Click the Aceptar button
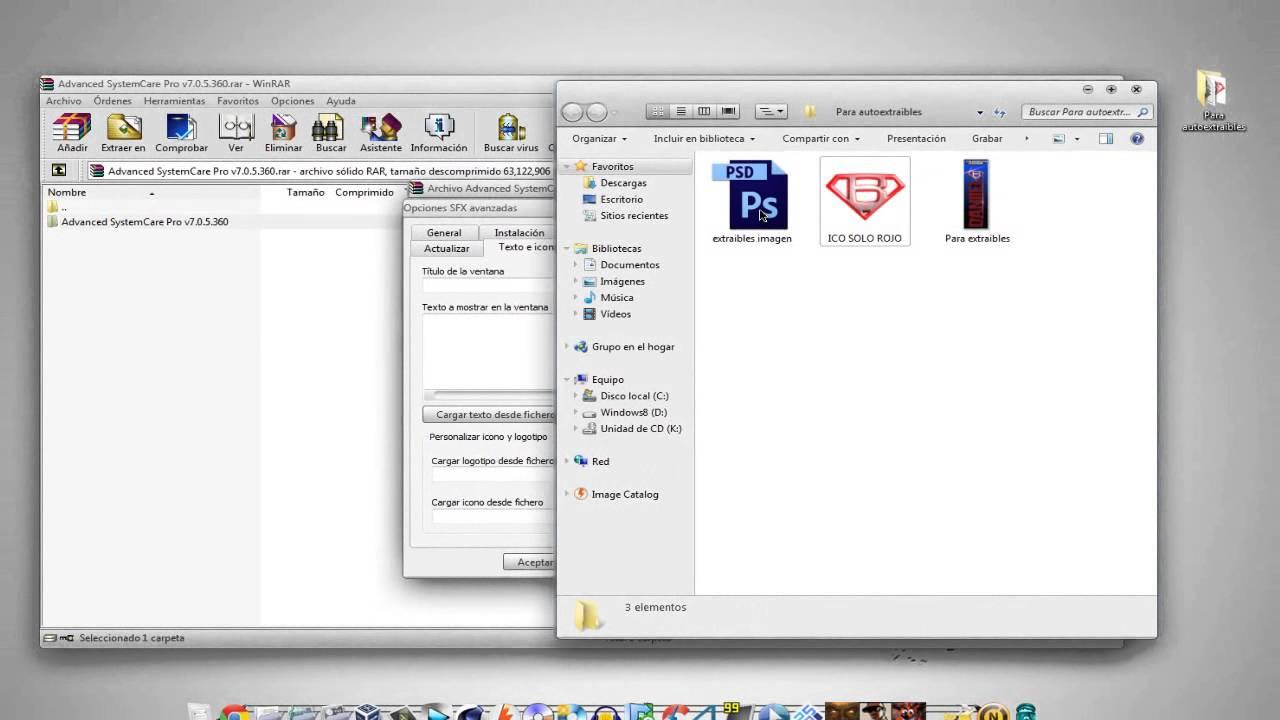 coord(529,563)
